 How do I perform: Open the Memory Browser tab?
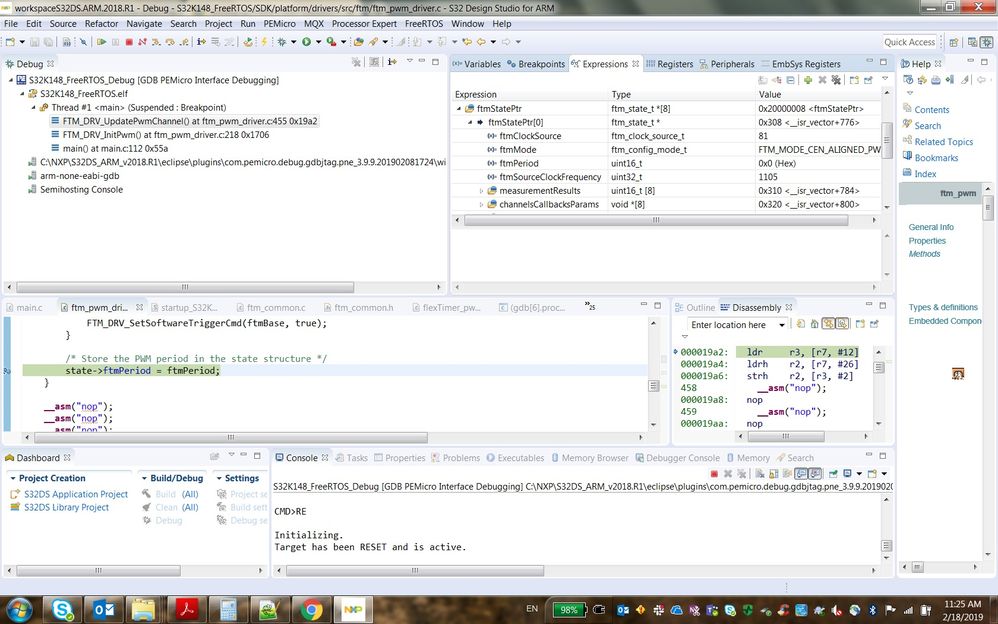coord(589,458)
